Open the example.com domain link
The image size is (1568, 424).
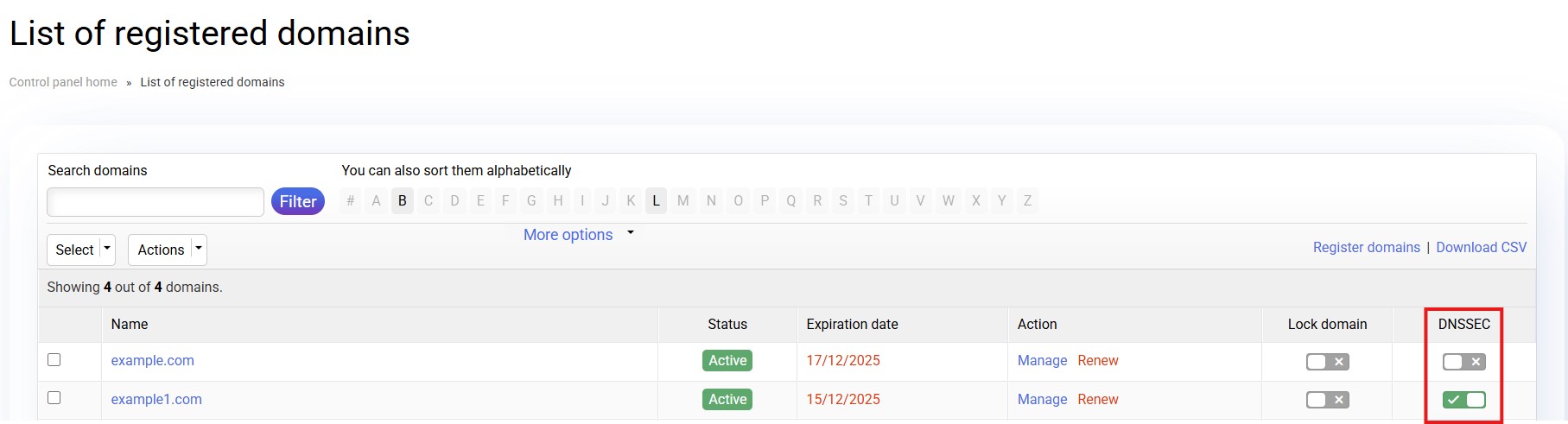152,361
